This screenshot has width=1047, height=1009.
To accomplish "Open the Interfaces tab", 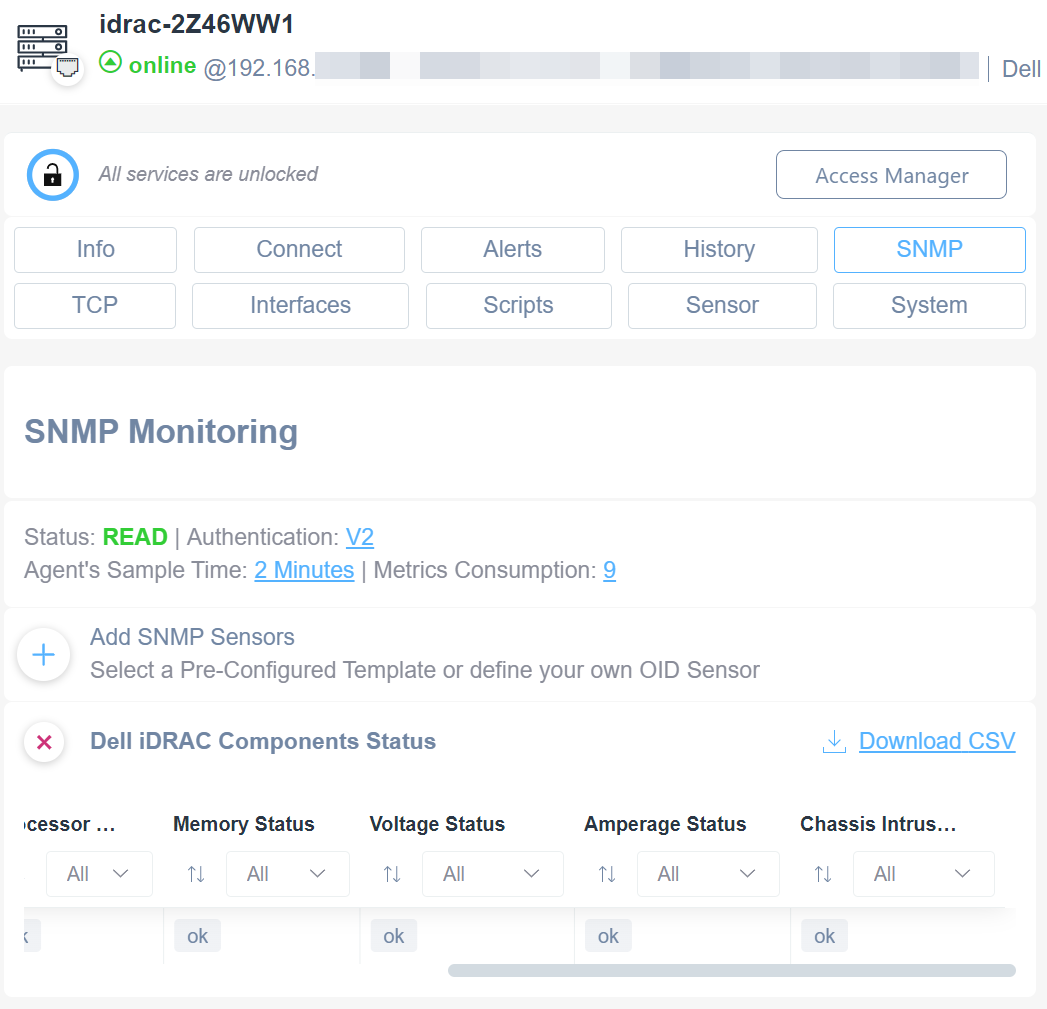I will (300, 306).
